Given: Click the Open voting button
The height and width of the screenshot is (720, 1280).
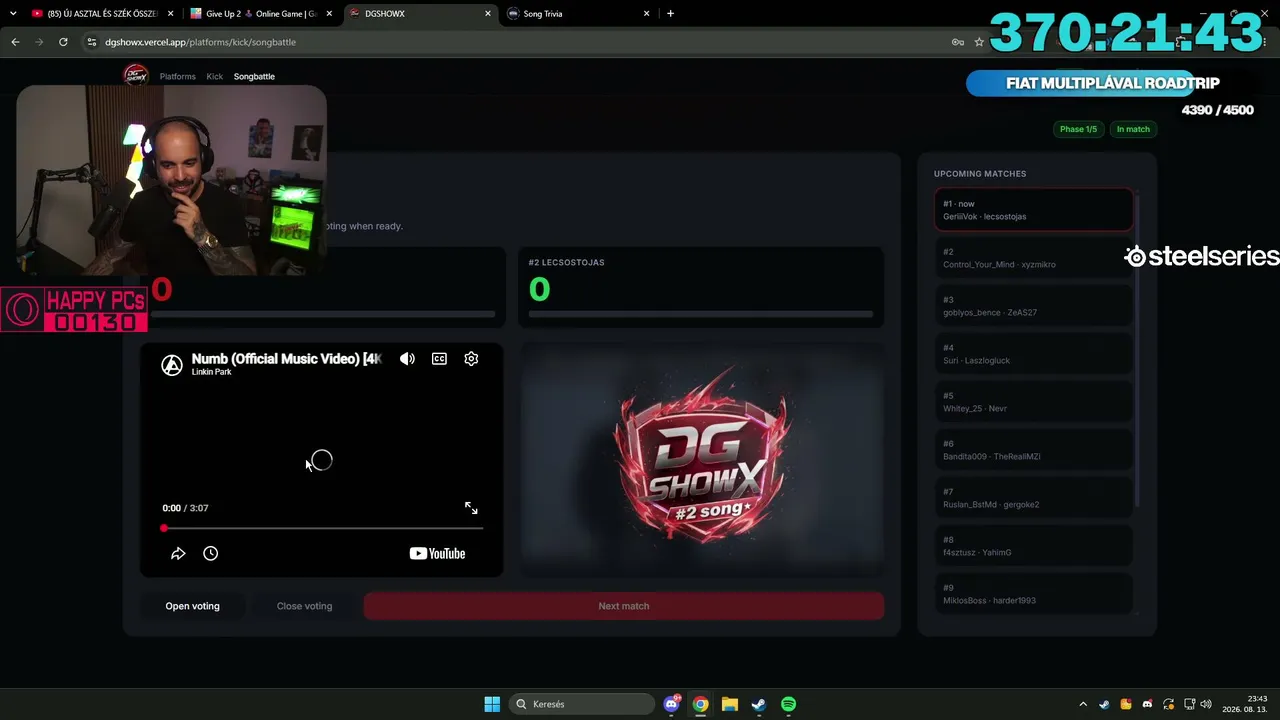Looking at the screenshot, I should [192, 606].
